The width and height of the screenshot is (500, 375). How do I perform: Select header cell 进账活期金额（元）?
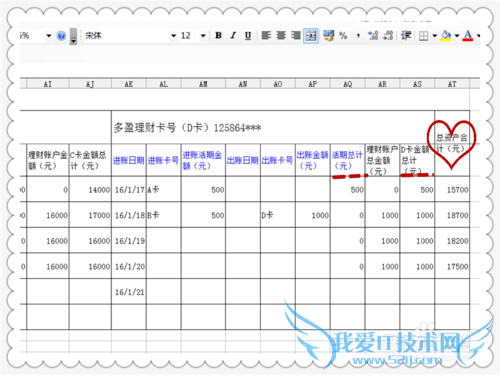pos(203,160)
